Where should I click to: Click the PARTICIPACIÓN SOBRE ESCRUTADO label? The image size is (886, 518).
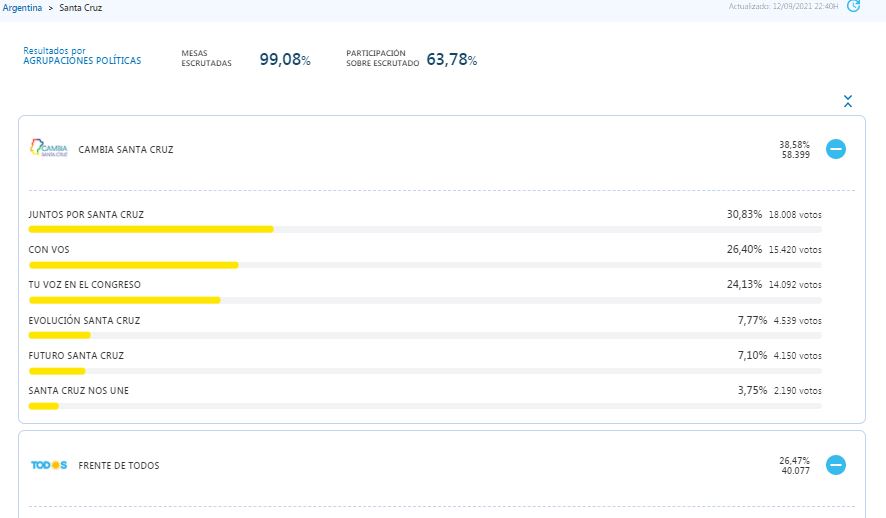pos(383,58)
